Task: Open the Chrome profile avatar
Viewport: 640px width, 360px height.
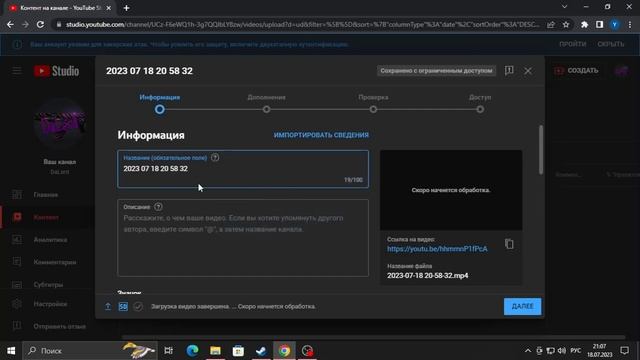Action: coord(615,24)
